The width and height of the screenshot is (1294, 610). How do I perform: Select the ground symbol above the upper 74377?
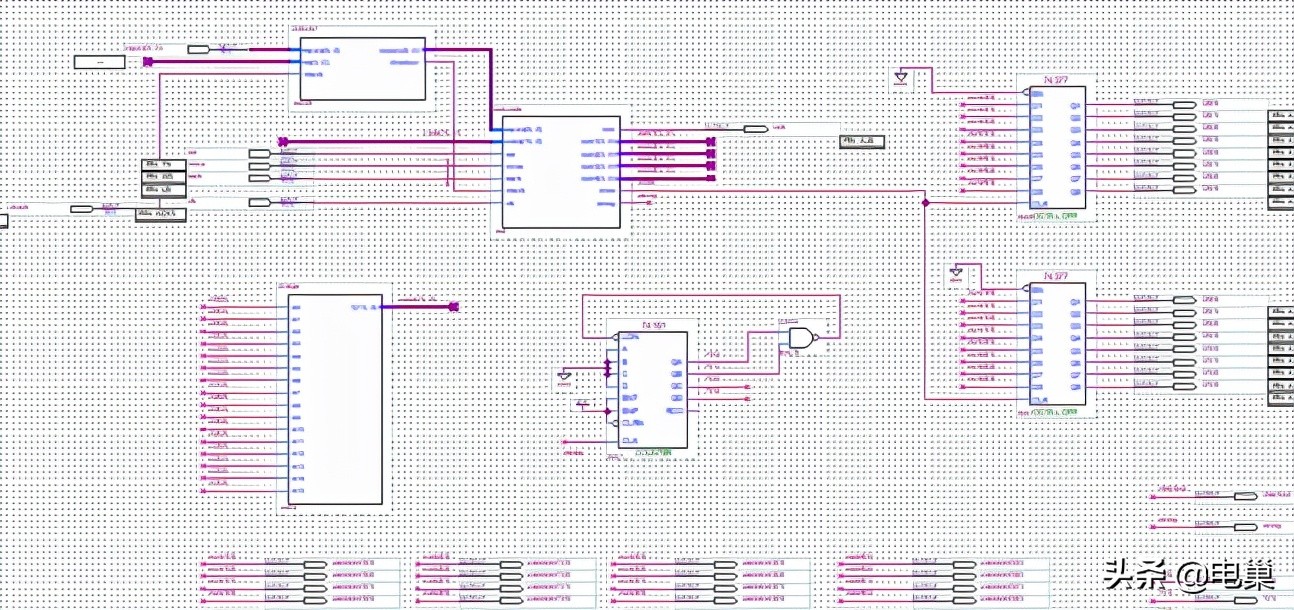coord(902,78)
